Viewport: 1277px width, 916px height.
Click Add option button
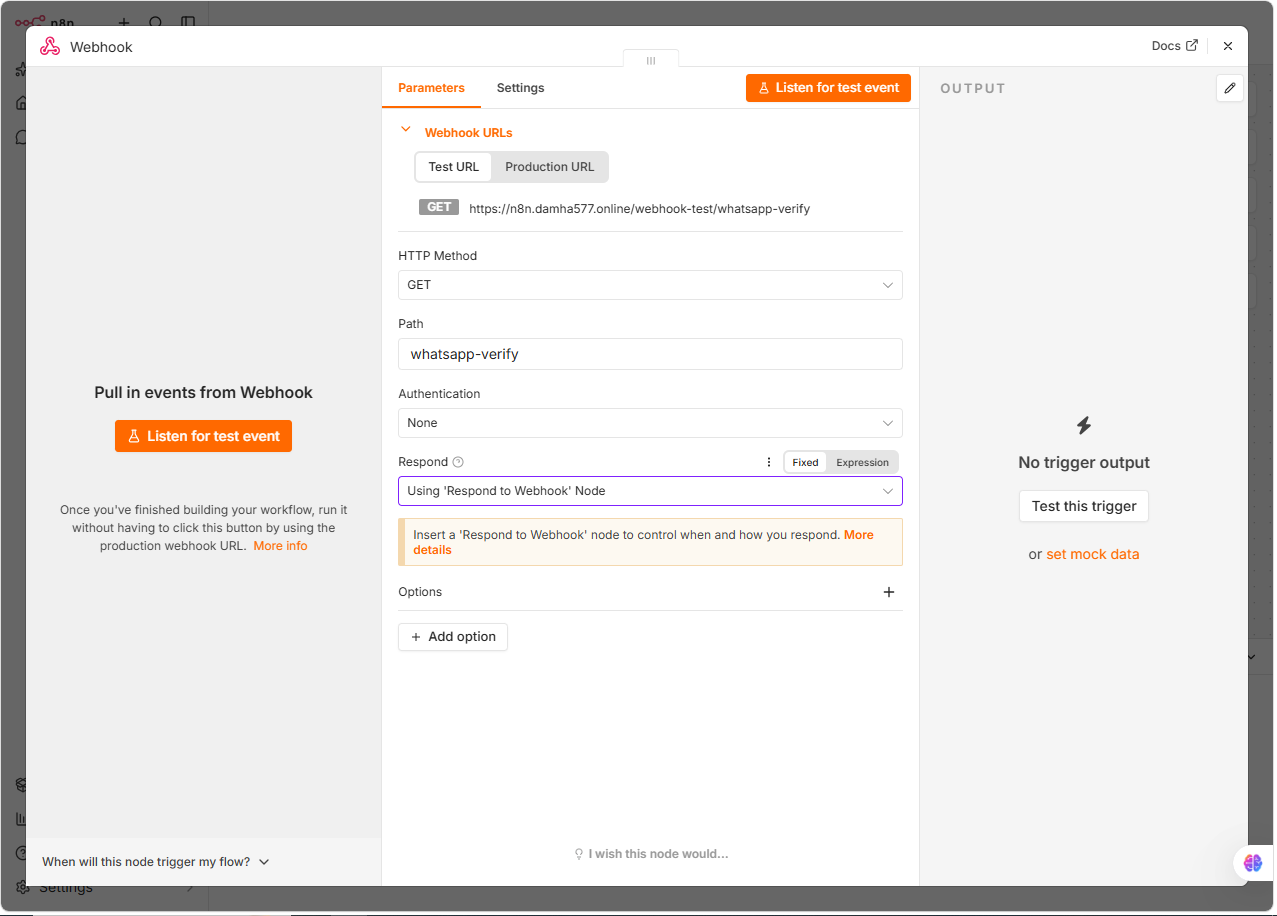pyautogui.click(x=453, y=637)
